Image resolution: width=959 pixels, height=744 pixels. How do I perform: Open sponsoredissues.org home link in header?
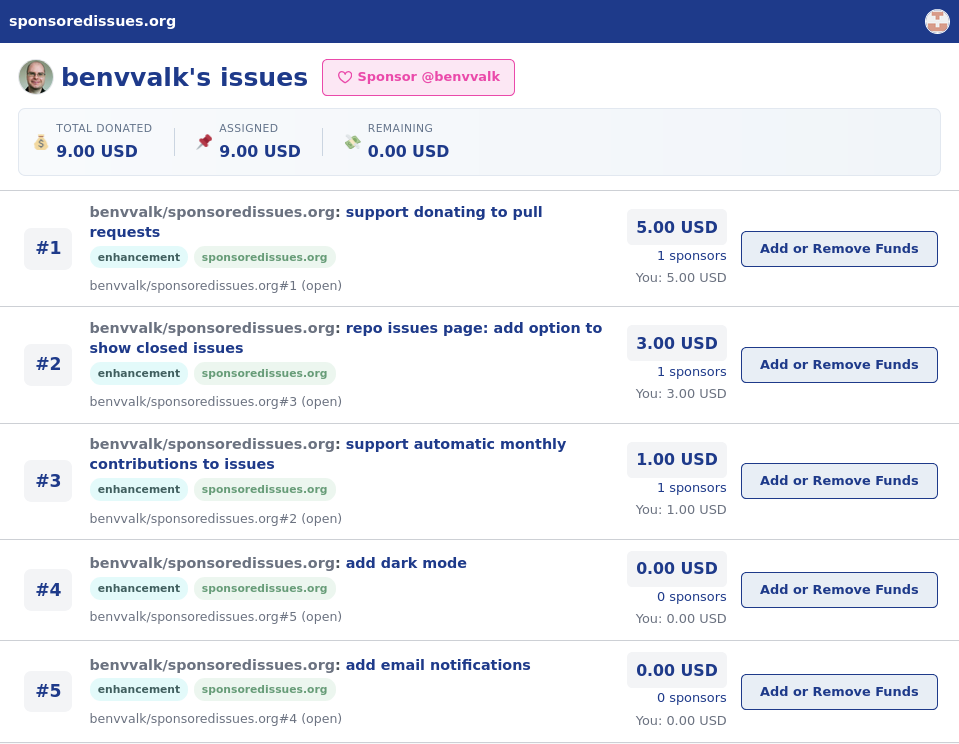pos(92,21)
